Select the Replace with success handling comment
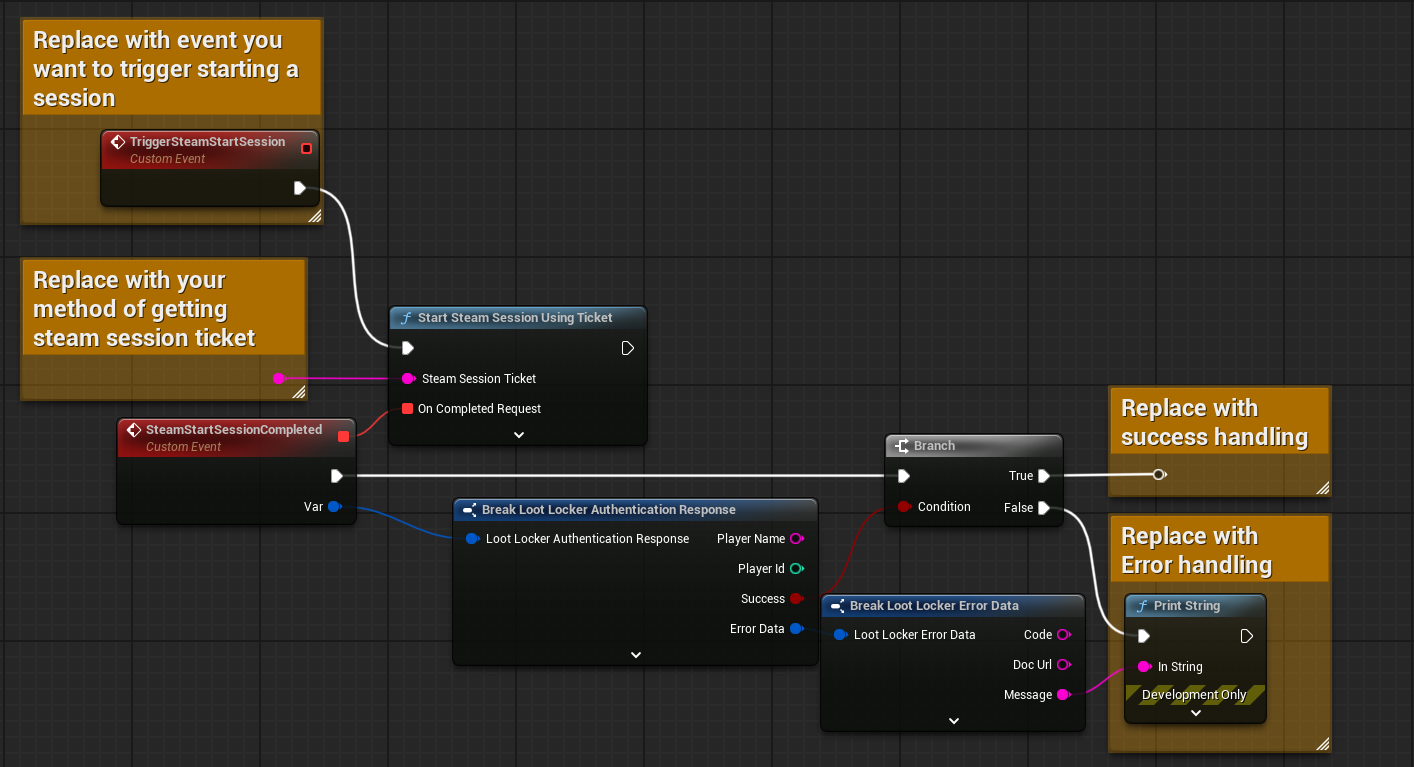Screen dimensions: 1414x767 [1218, 420]
